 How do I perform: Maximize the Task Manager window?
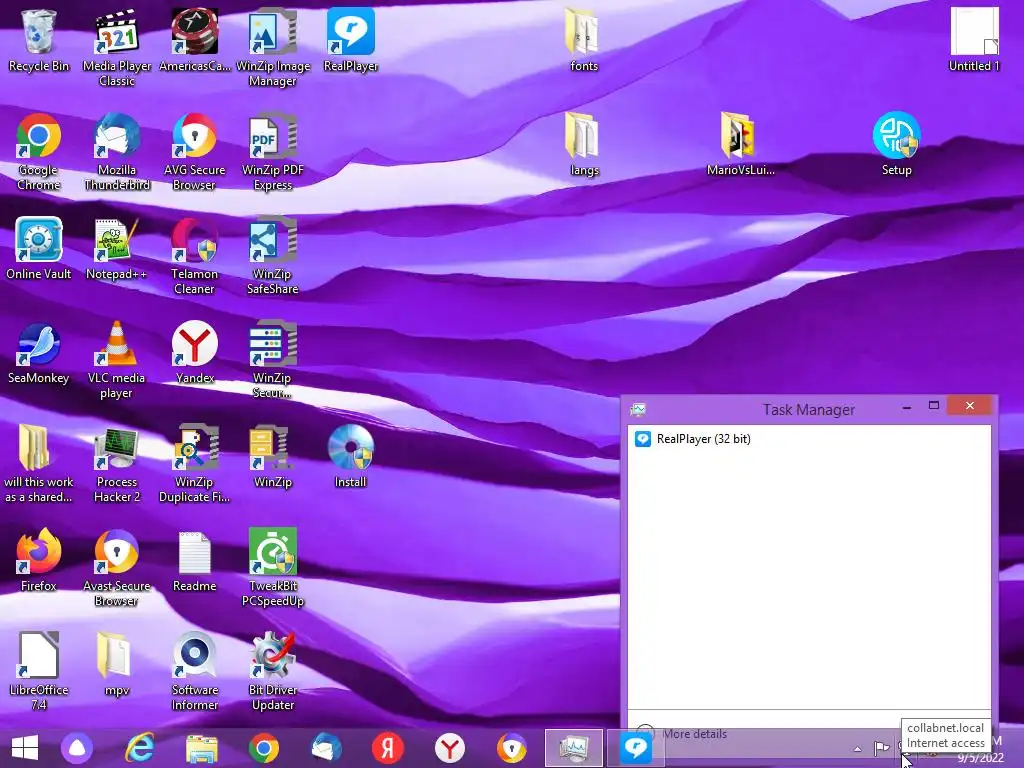point(934,406)
